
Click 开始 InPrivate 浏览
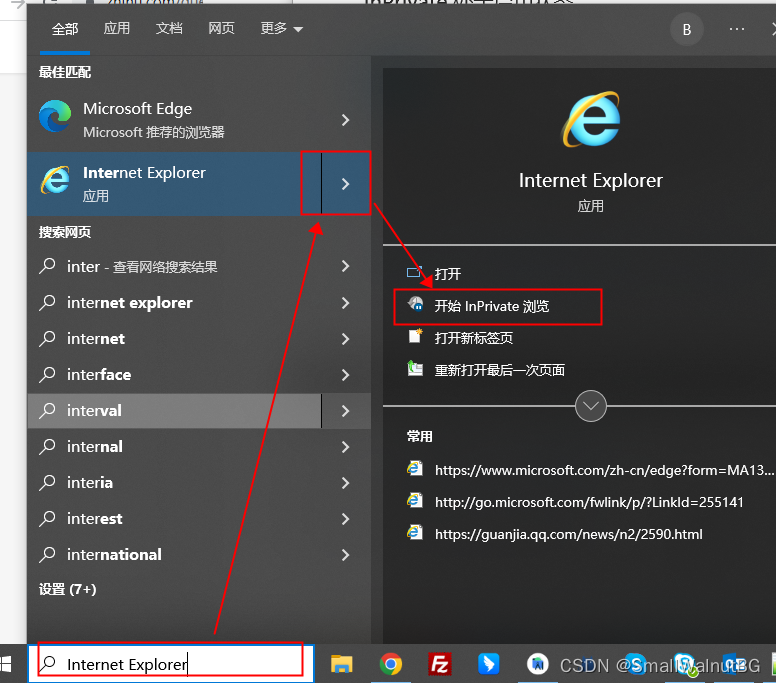click(x=492, y=306)
